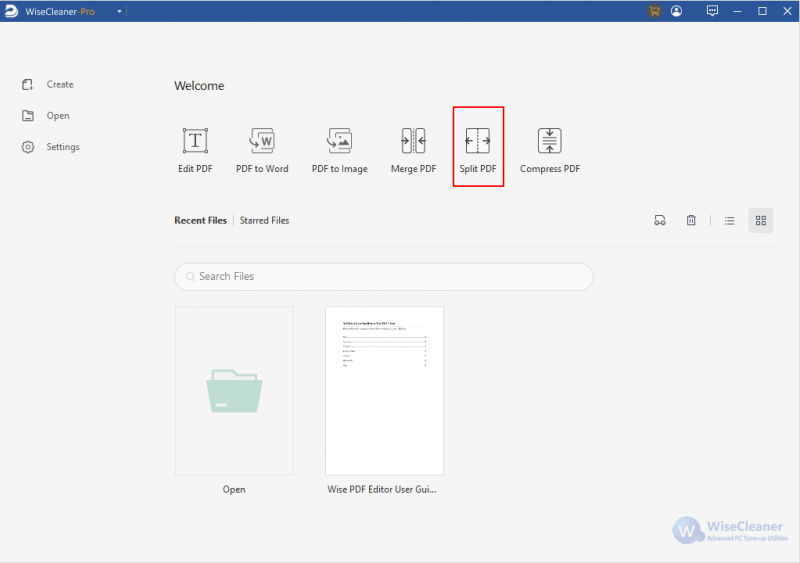Close the WiseCleaner window
The image size is (800, 563).
click(x=787, y=11)
